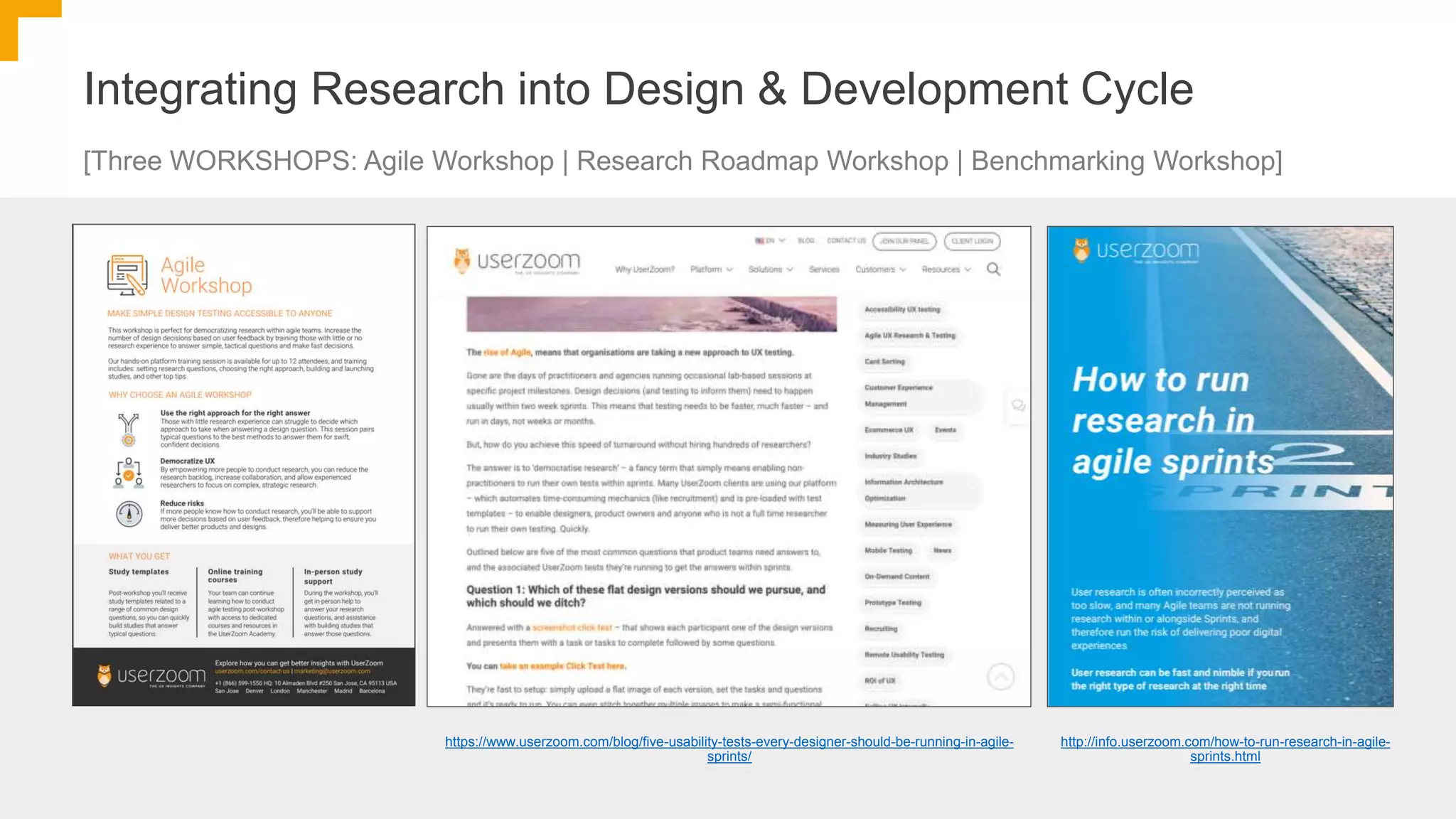Select the 'Accessibility UX testing' tag
This screenshot has width=1456, height=819.
click(902, 309)
